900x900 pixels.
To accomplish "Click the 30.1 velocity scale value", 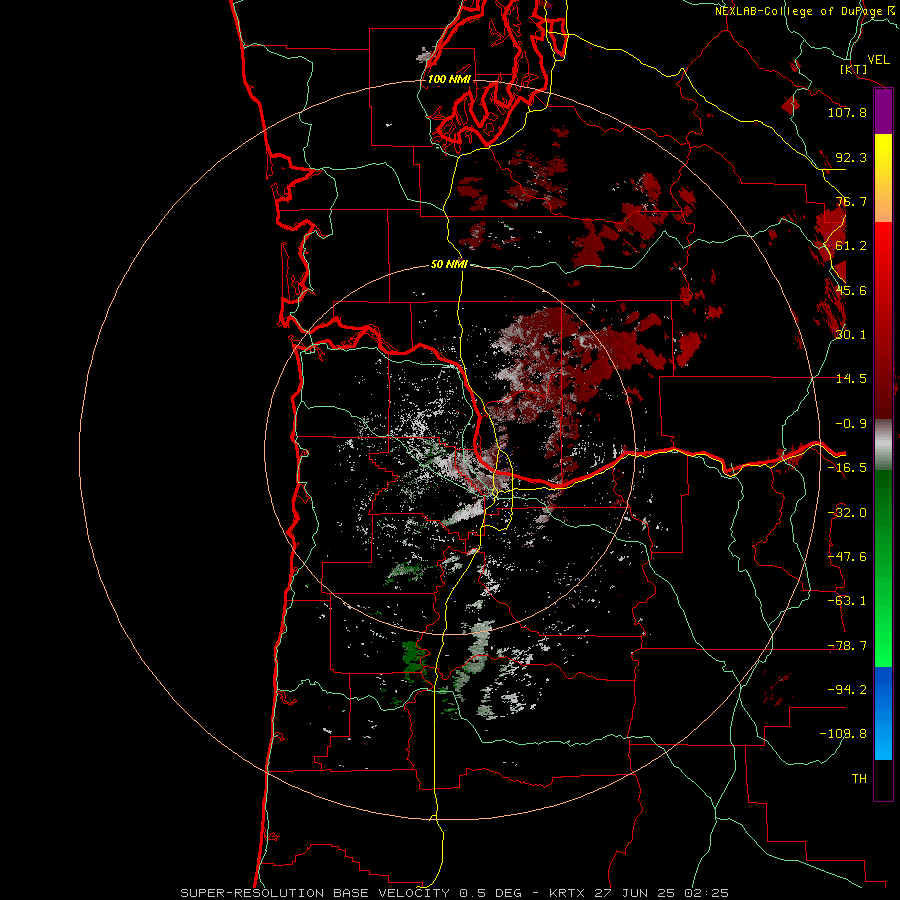I will (x=851, y=335).
